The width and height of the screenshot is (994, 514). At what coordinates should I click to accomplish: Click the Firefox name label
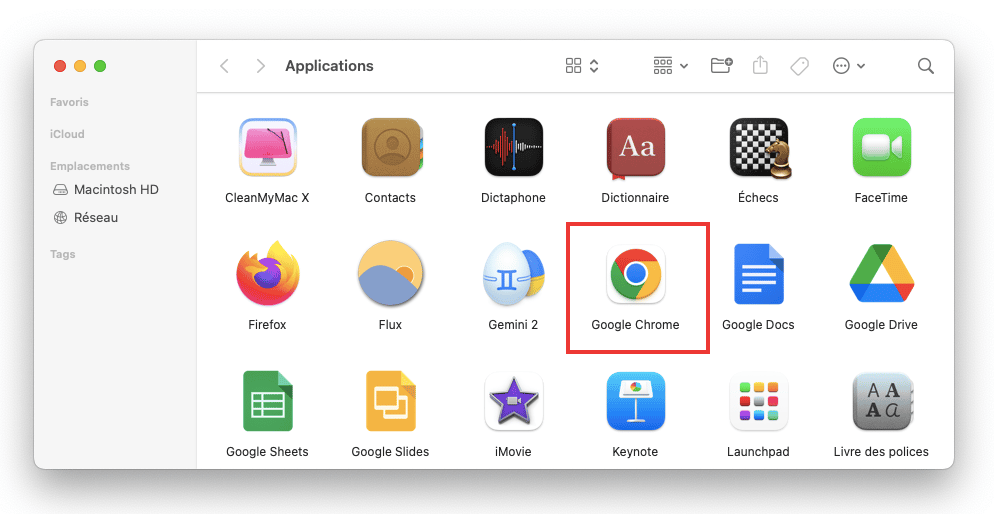coord(267,324)
